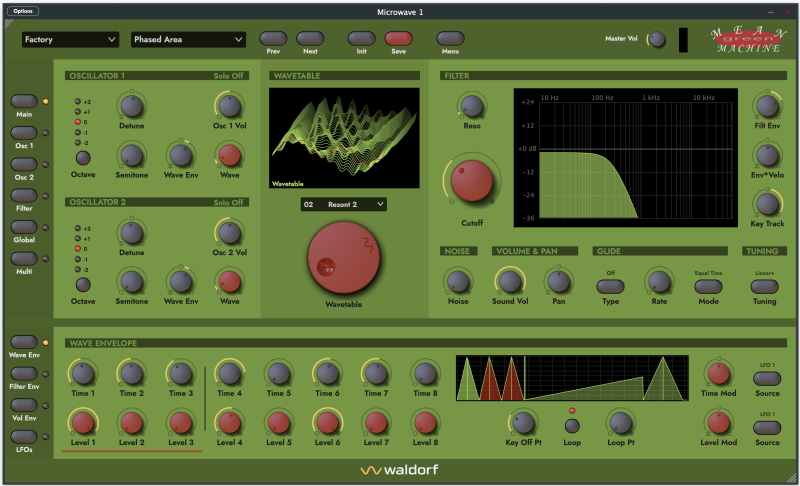This screenshot has height=486, width=800.
Task: Select Oscillator 1 octave +2
Action: pyautogui.click(x=78, y=101)
